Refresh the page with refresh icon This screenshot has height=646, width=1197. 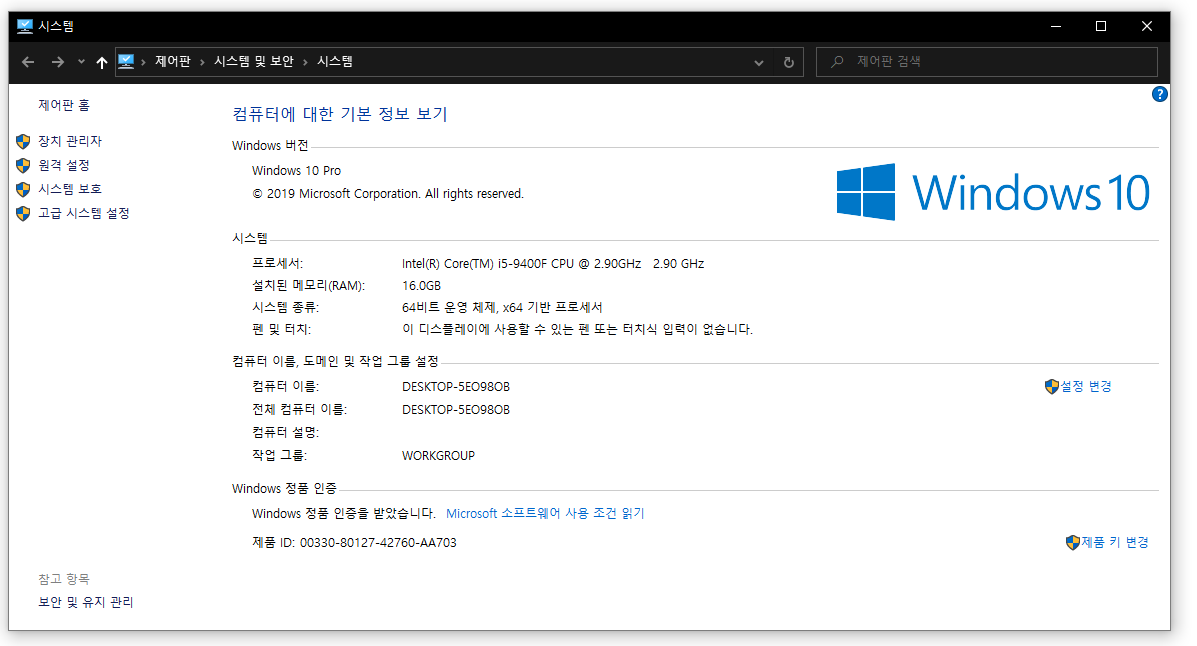(789, 62)
